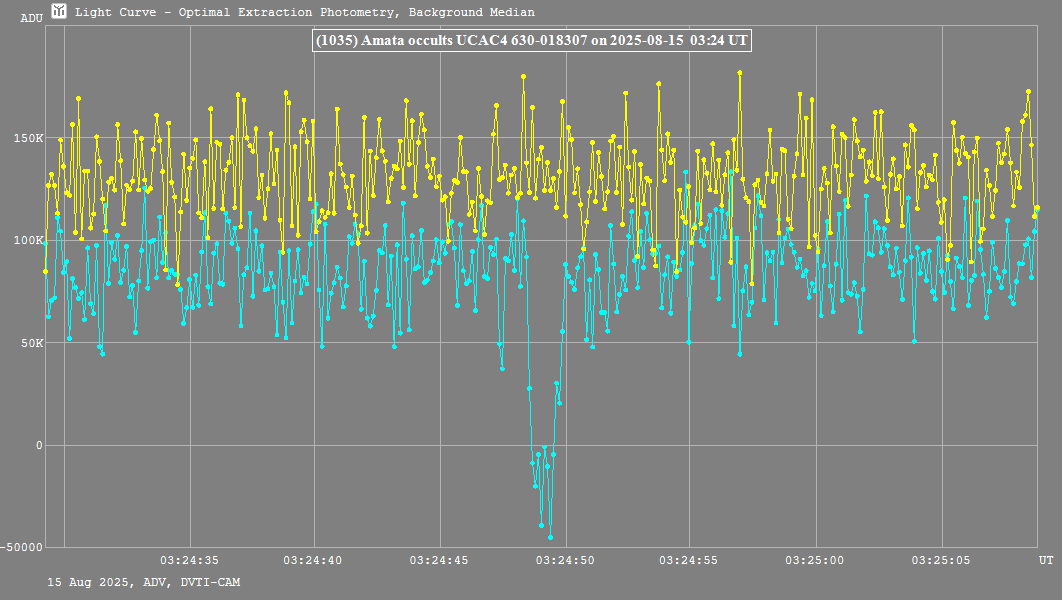The height and width of the screenshot is (600, 1062).
Task: Select the 03:25:00 time axis label
Action: coord(816,560)
